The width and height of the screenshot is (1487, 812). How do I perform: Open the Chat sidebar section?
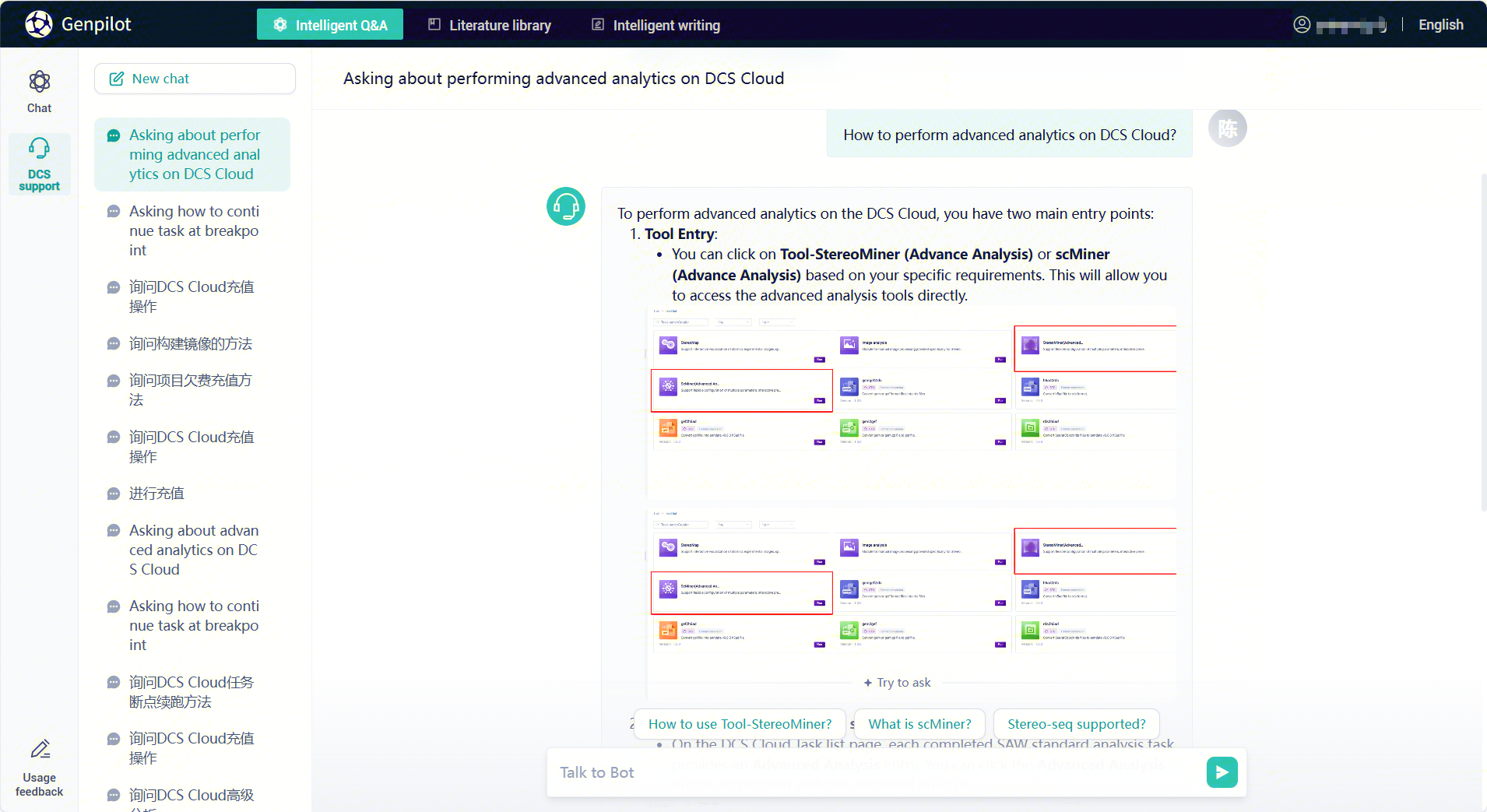coord(39,91)
